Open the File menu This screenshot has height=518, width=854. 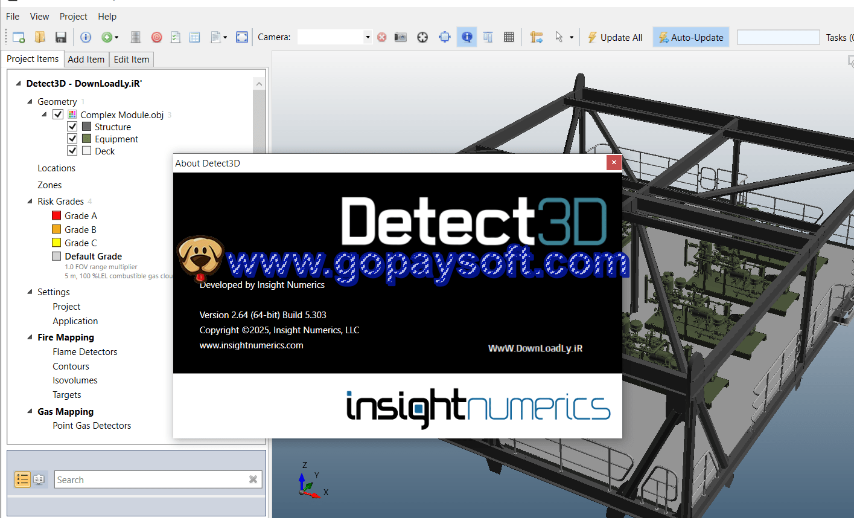click(x=13, y=16)
